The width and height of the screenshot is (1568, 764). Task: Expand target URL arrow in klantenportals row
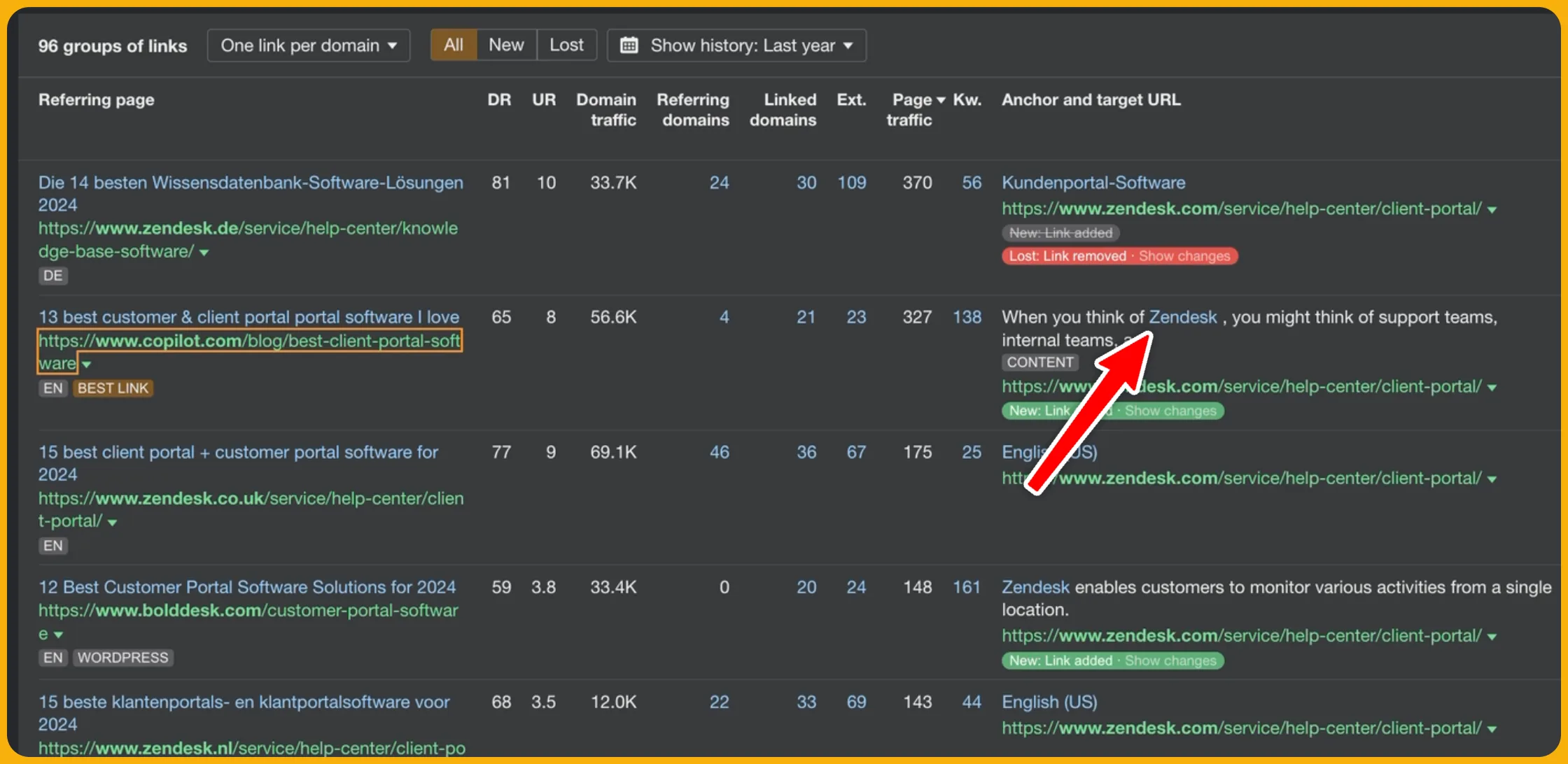[1492, 729]
